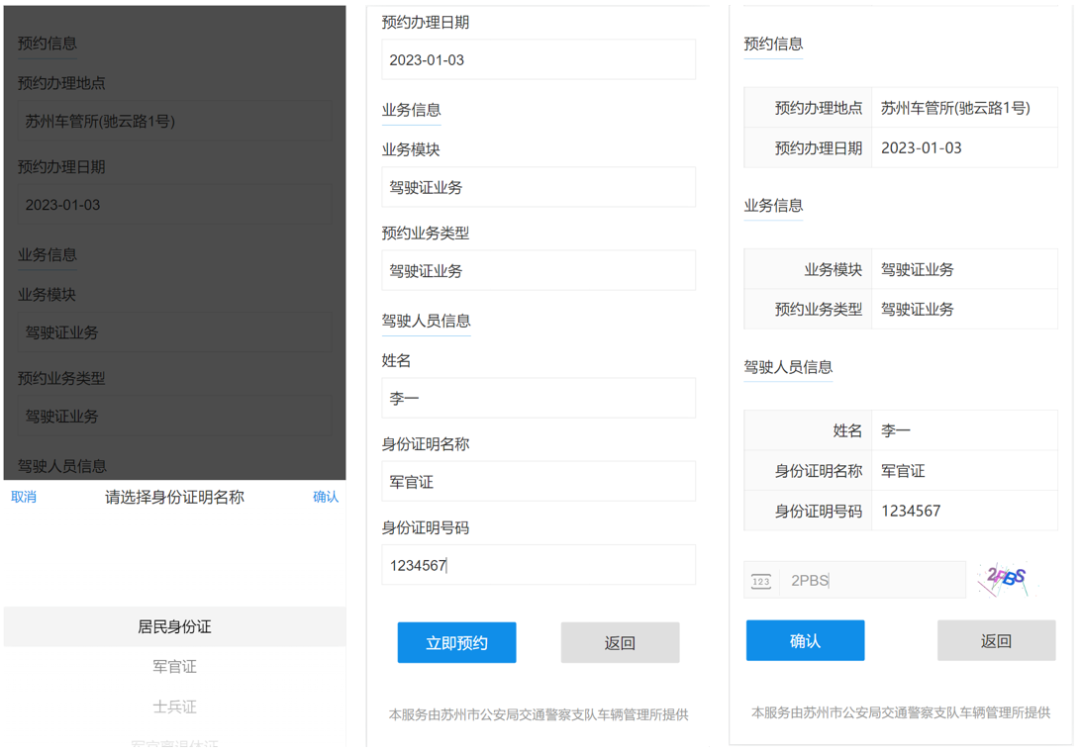The height and width of the screenshot is (753, 1080).
Task: Open 身份证明名称 selector in the middle form
Action: (x=538, y=482)
